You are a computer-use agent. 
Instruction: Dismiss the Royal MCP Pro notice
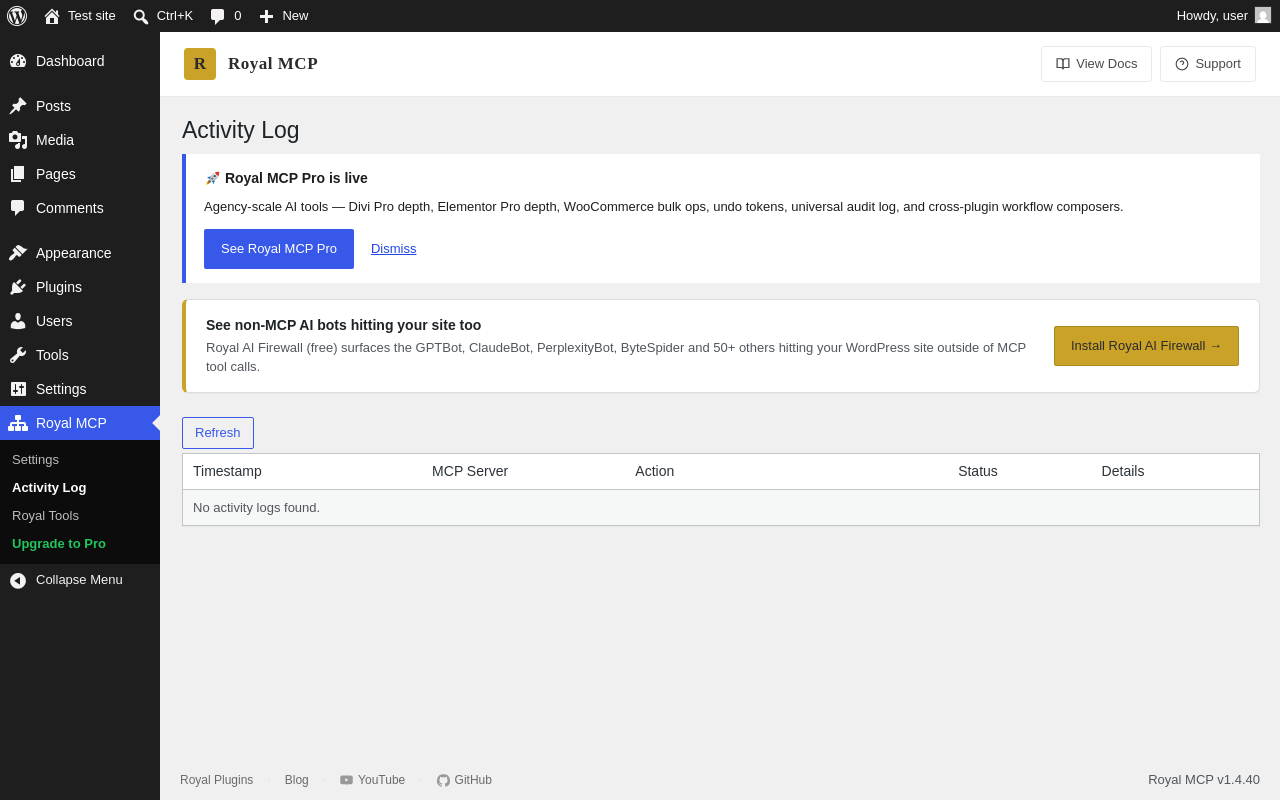pos(393,249)
